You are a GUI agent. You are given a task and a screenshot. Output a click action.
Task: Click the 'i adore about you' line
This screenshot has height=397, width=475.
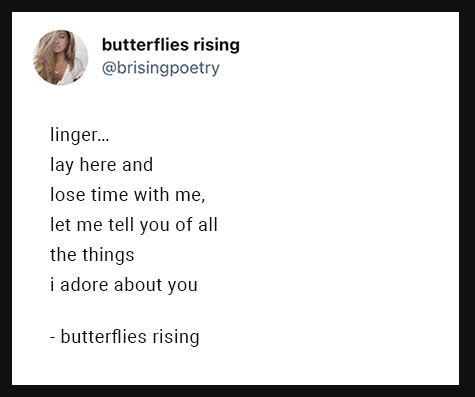(x=124, y=285)
